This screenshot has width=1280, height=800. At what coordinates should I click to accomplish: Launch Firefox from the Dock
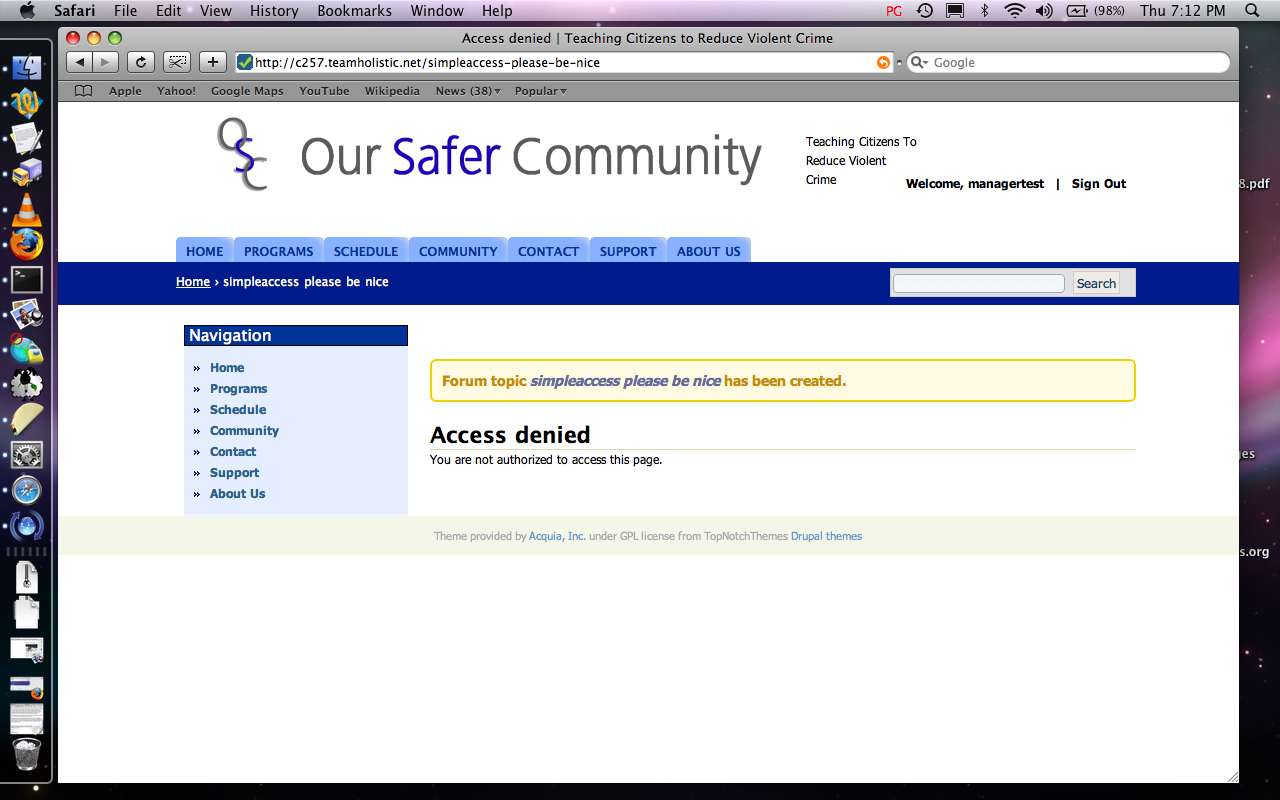point(26,244)
